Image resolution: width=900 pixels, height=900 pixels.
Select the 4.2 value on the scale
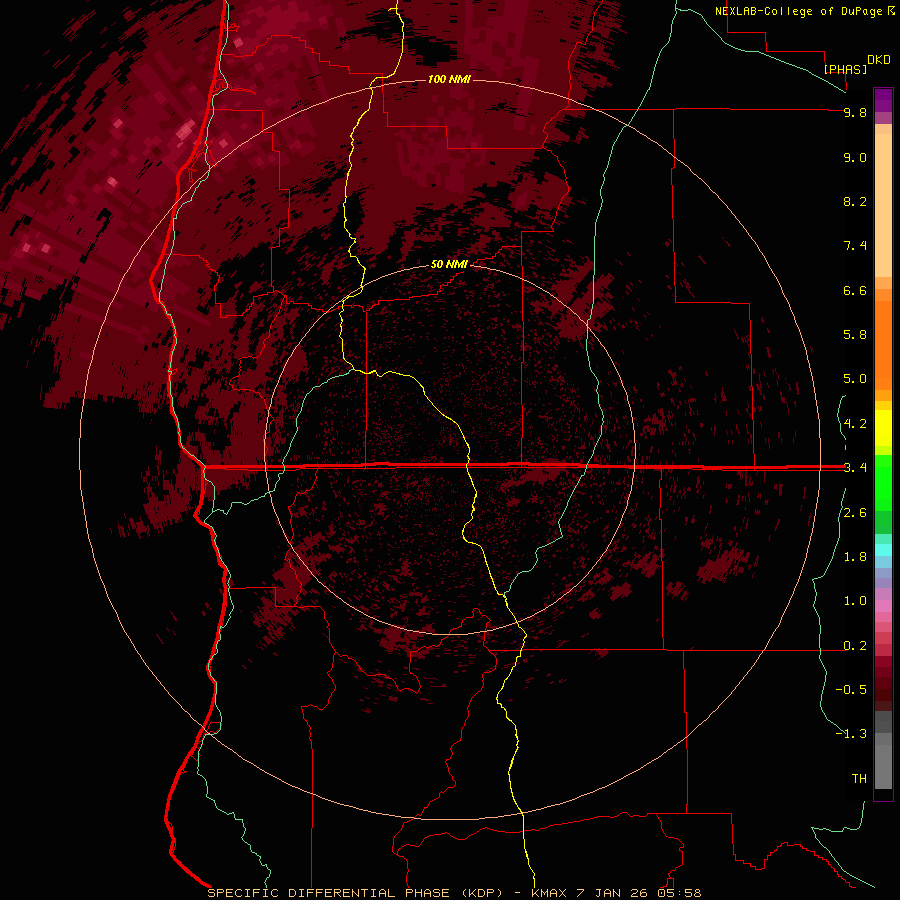(x=855, y=424)
